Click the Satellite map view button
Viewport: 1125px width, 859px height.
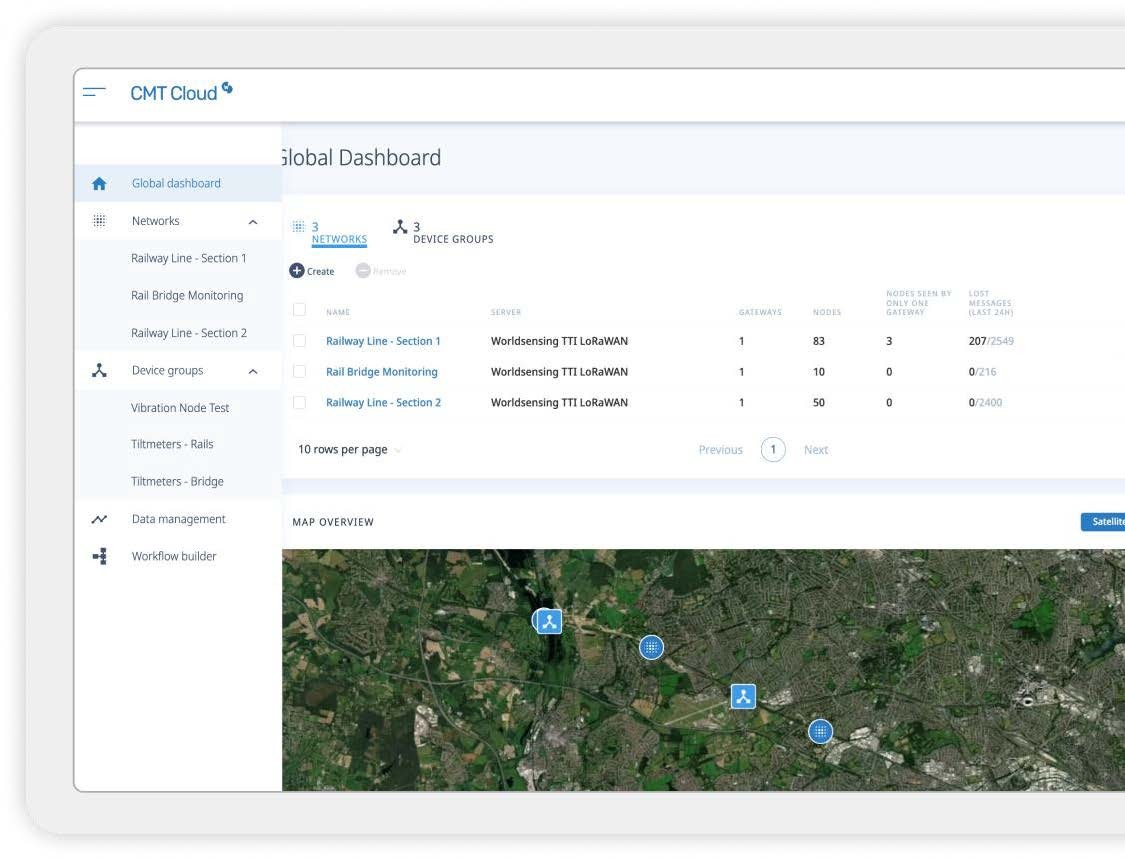click(x=1104, y=522)
